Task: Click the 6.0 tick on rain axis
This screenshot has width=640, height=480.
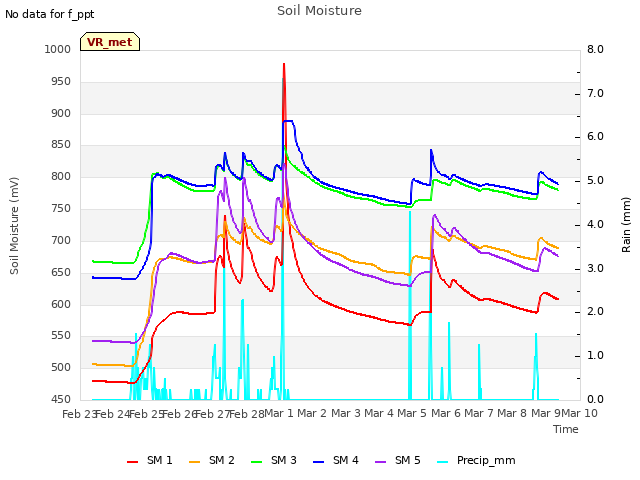Action: point(595,136)
